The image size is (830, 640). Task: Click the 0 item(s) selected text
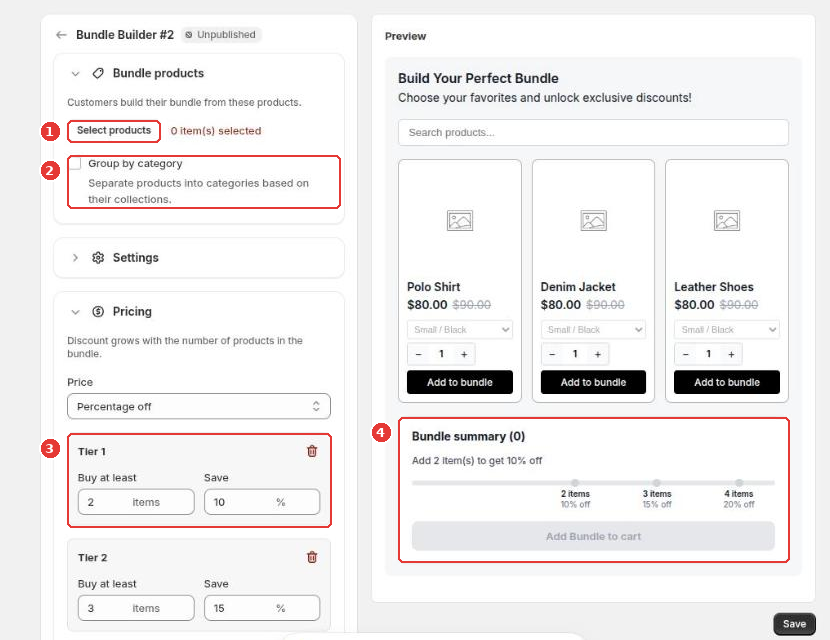coord(216,131)
